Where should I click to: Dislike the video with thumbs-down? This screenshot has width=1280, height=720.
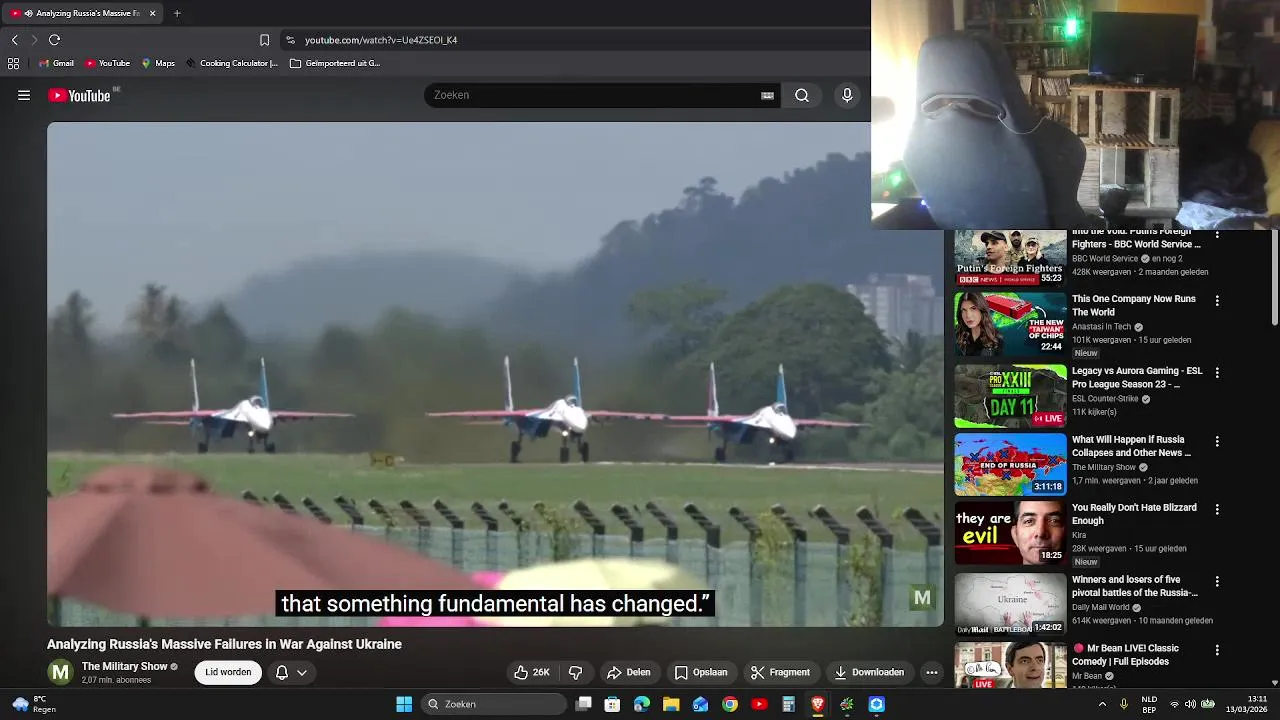pyautogui.click(x=575, y=672)
